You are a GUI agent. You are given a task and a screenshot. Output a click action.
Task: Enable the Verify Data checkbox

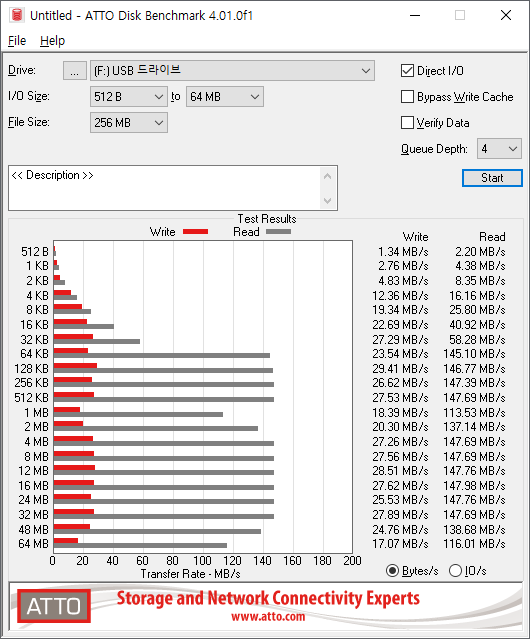pyautogui.click(x=407, y=123)
